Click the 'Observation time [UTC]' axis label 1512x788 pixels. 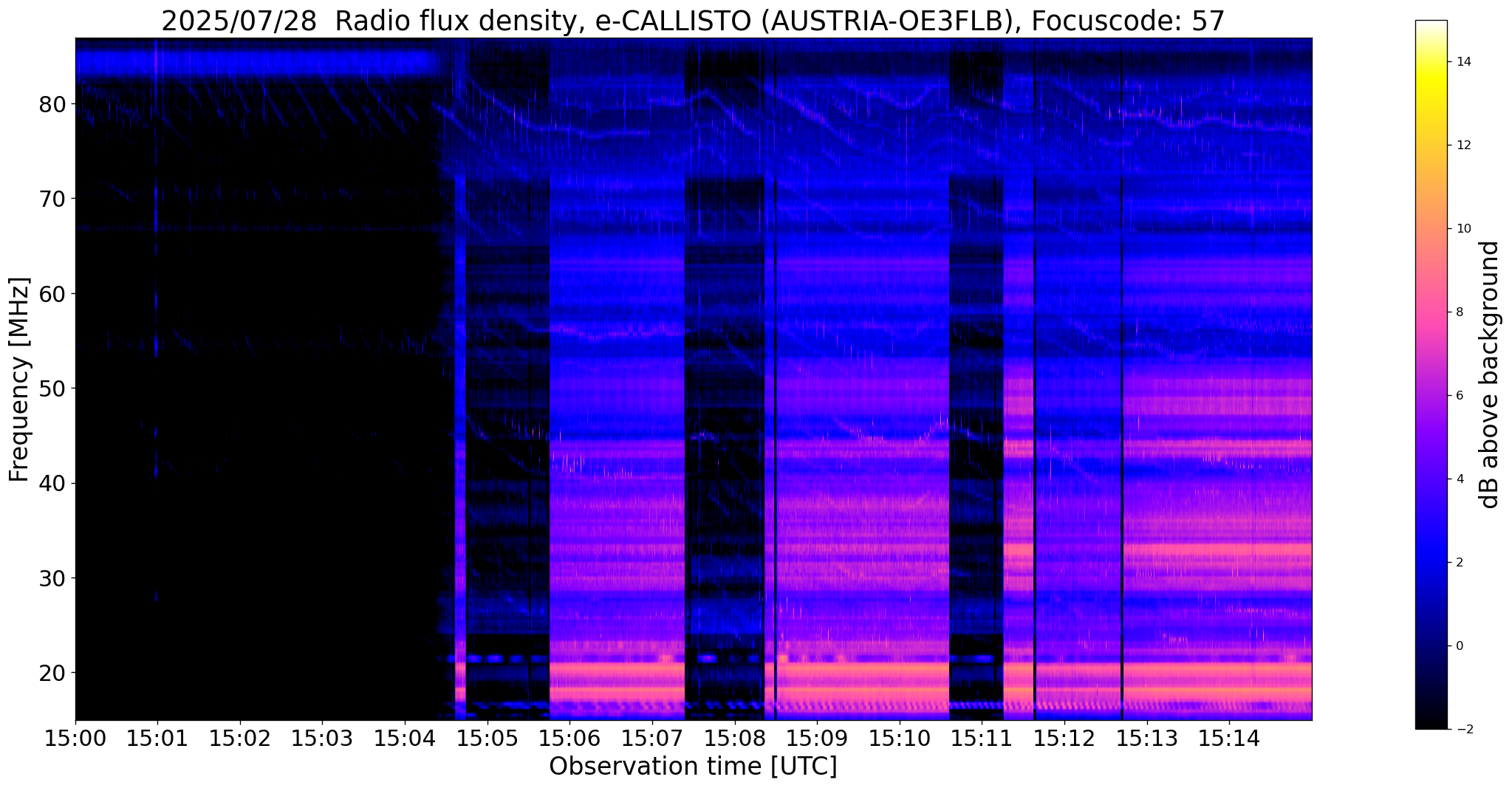693,767
